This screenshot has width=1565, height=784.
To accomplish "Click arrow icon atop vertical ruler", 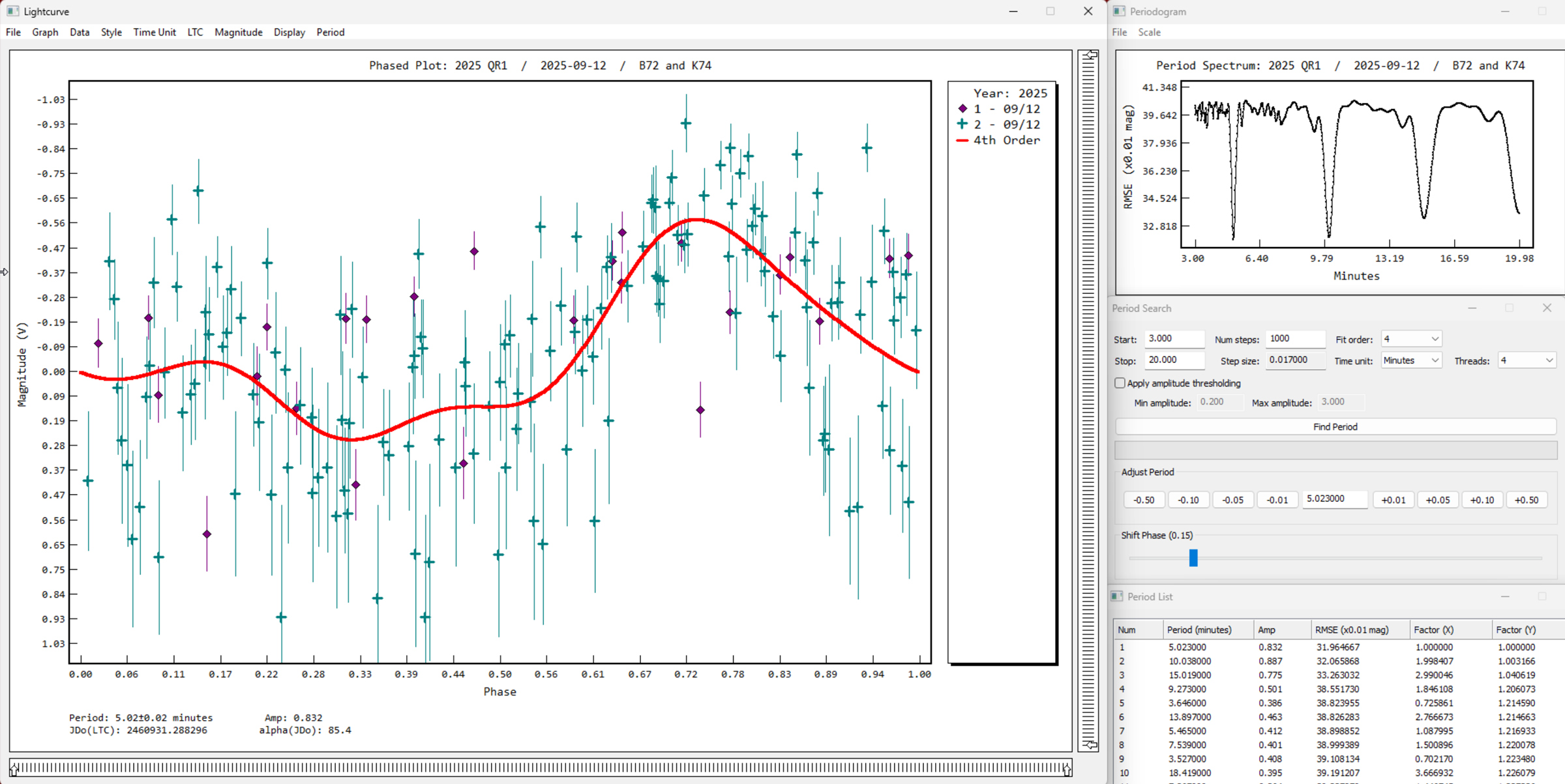I will 1090,55.
